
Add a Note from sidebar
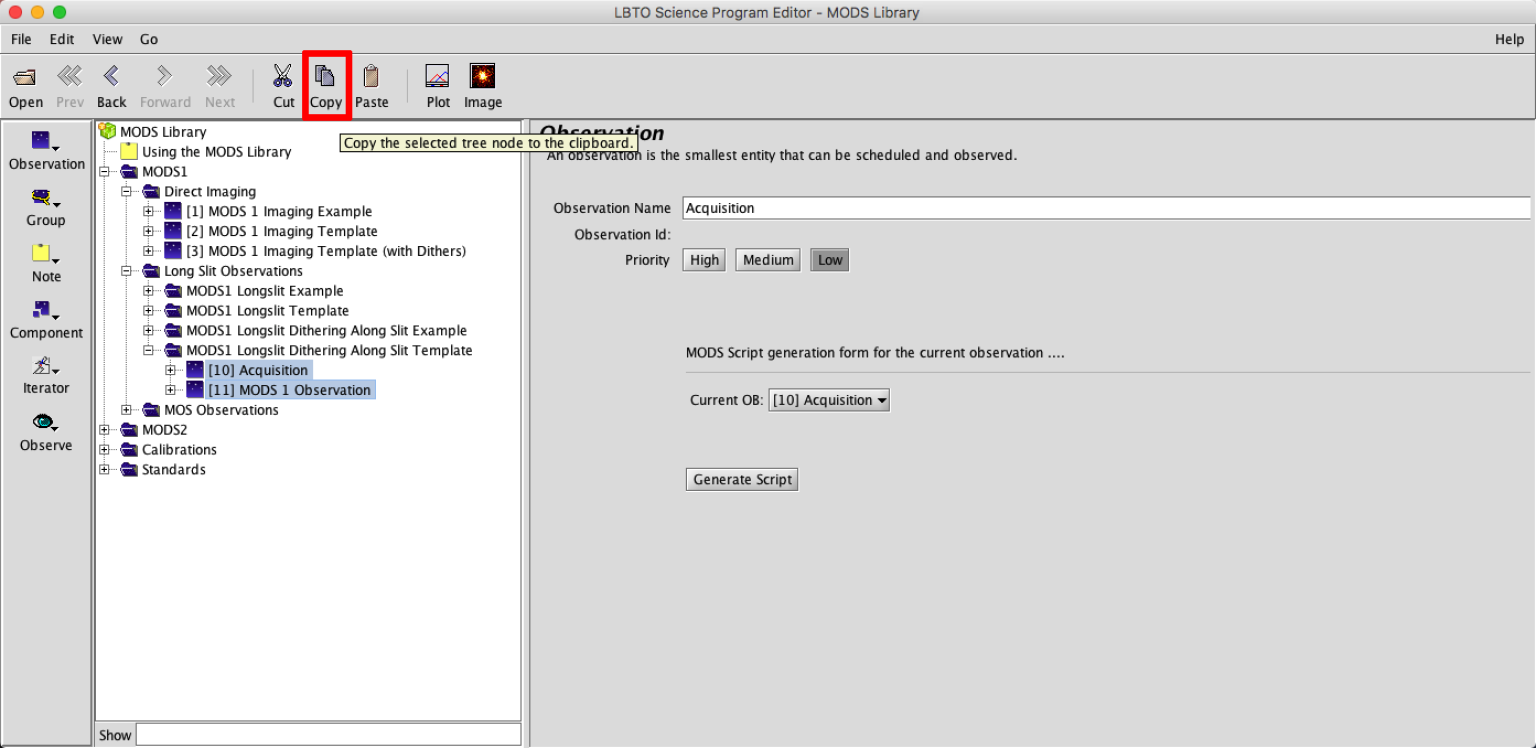pos(46,263)
